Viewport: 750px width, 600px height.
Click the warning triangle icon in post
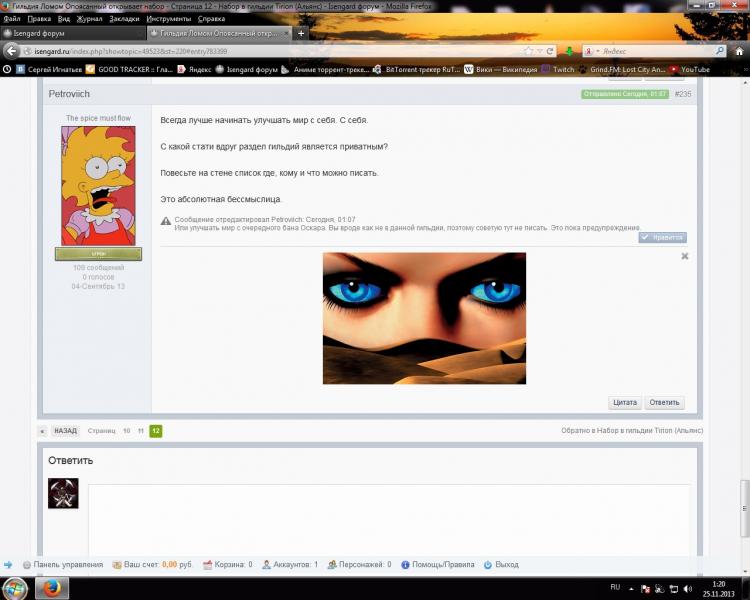(x=166, y=221)
